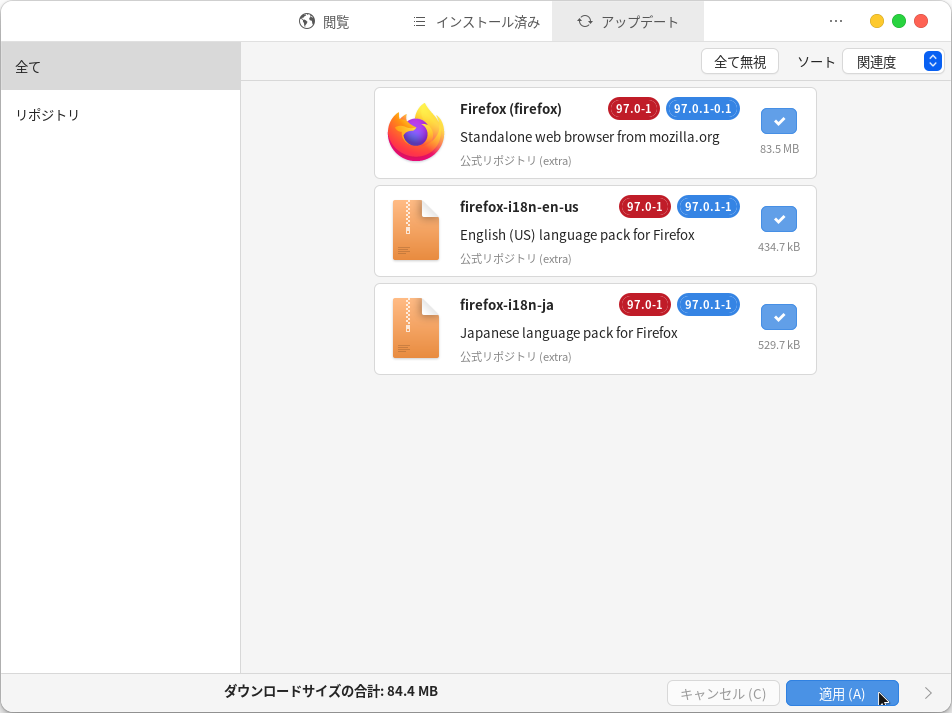Expand details with the bottom-right chevron arrow
Image resolution: width=952 pixels, height=713 pixels.
[928, 693]
